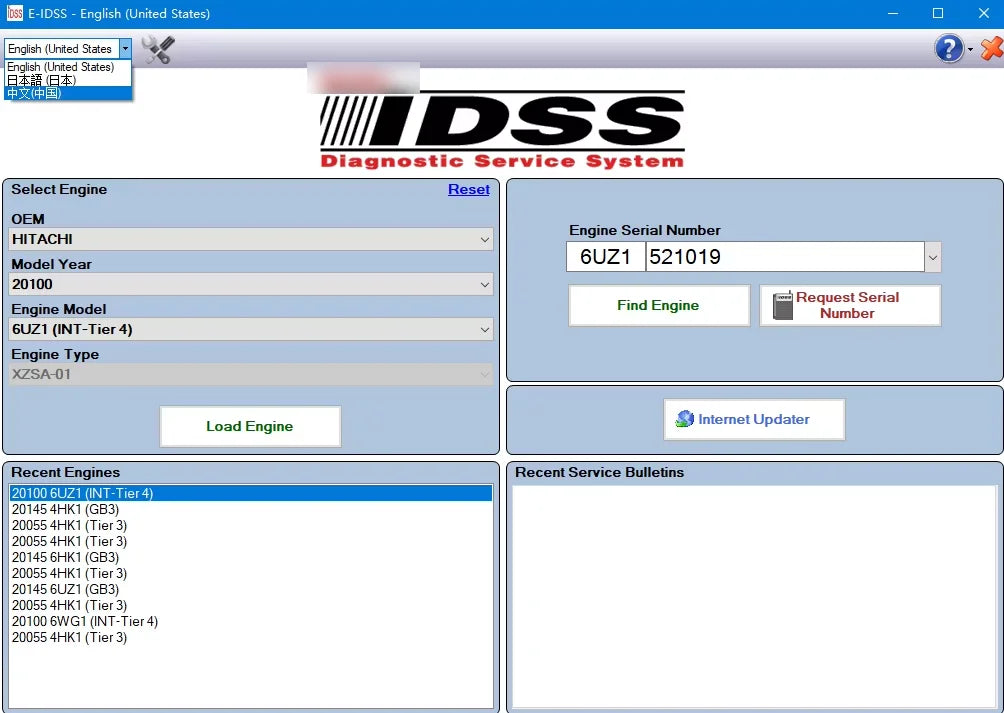This screenshot has height=713, width=1004.
Task: Click the serial number input field showing 521019
Action: (780, 257)
